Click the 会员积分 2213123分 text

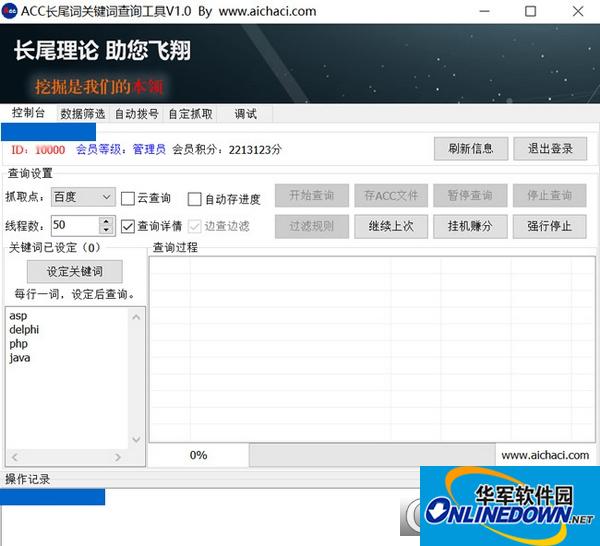point(227,149)
